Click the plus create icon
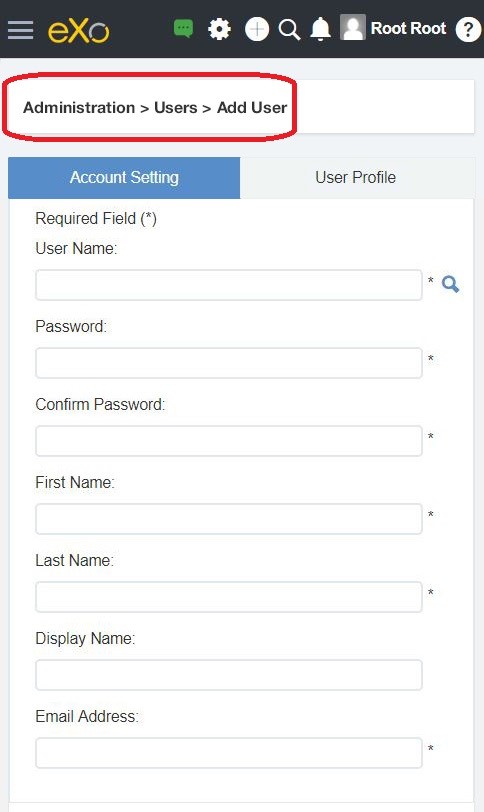The image size is (484, 812). 257,30
